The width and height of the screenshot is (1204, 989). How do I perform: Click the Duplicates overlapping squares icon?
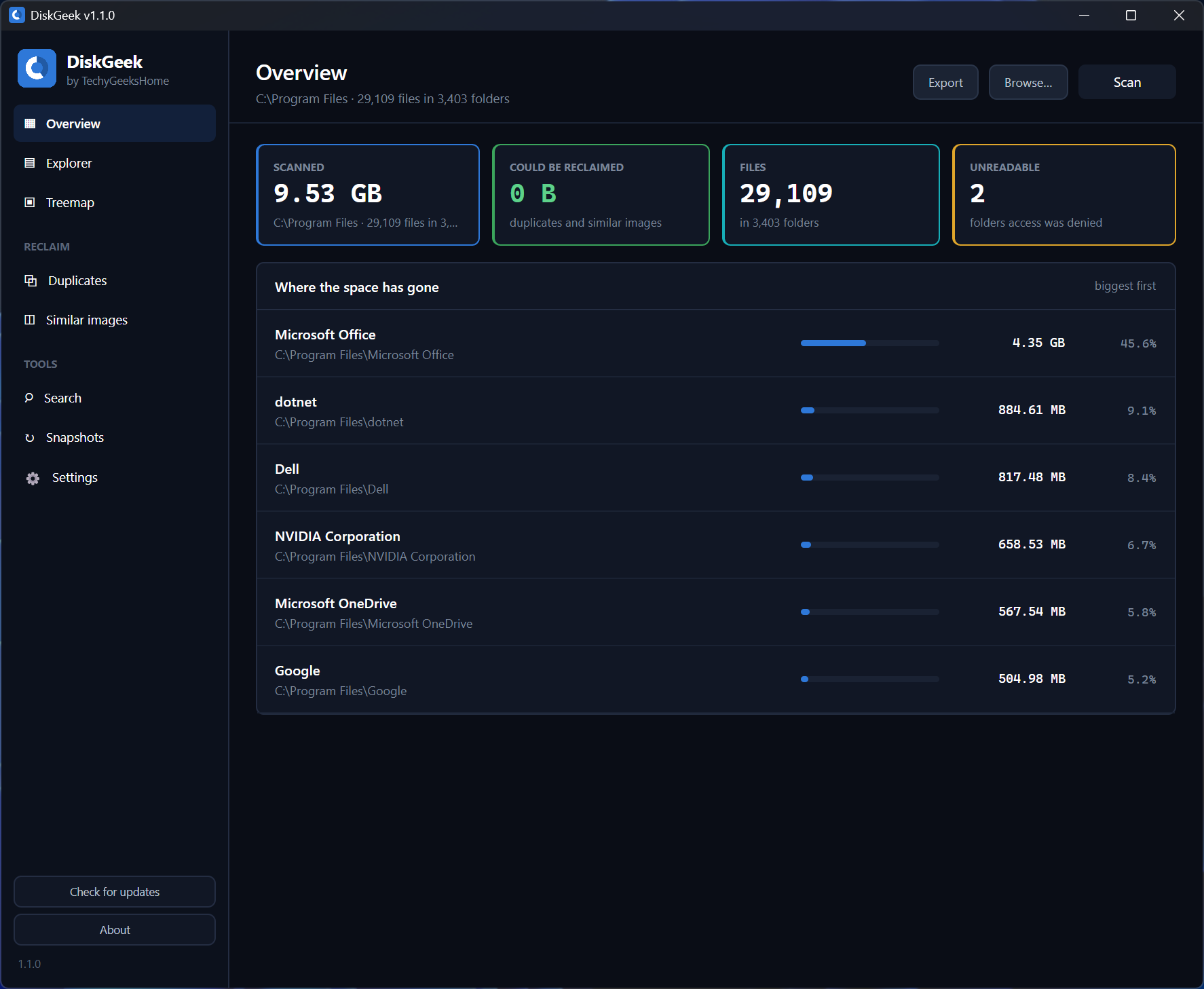coord(31,280)
